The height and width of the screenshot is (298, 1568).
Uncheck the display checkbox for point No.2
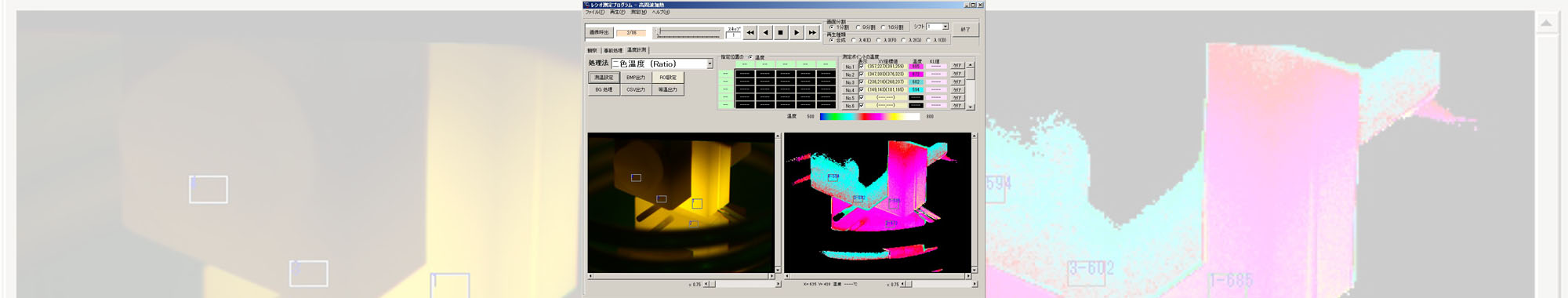(x=862, y=74)
